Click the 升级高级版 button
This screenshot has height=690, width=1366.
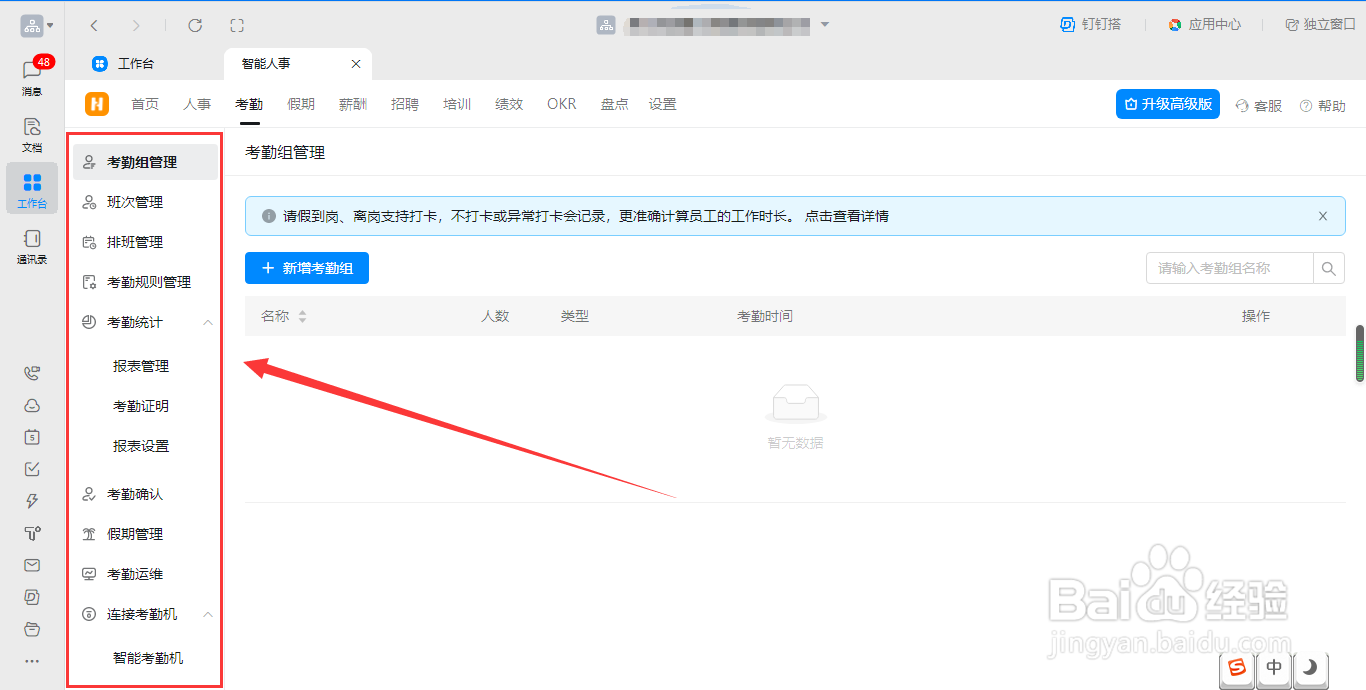(x=1167, y=104)
